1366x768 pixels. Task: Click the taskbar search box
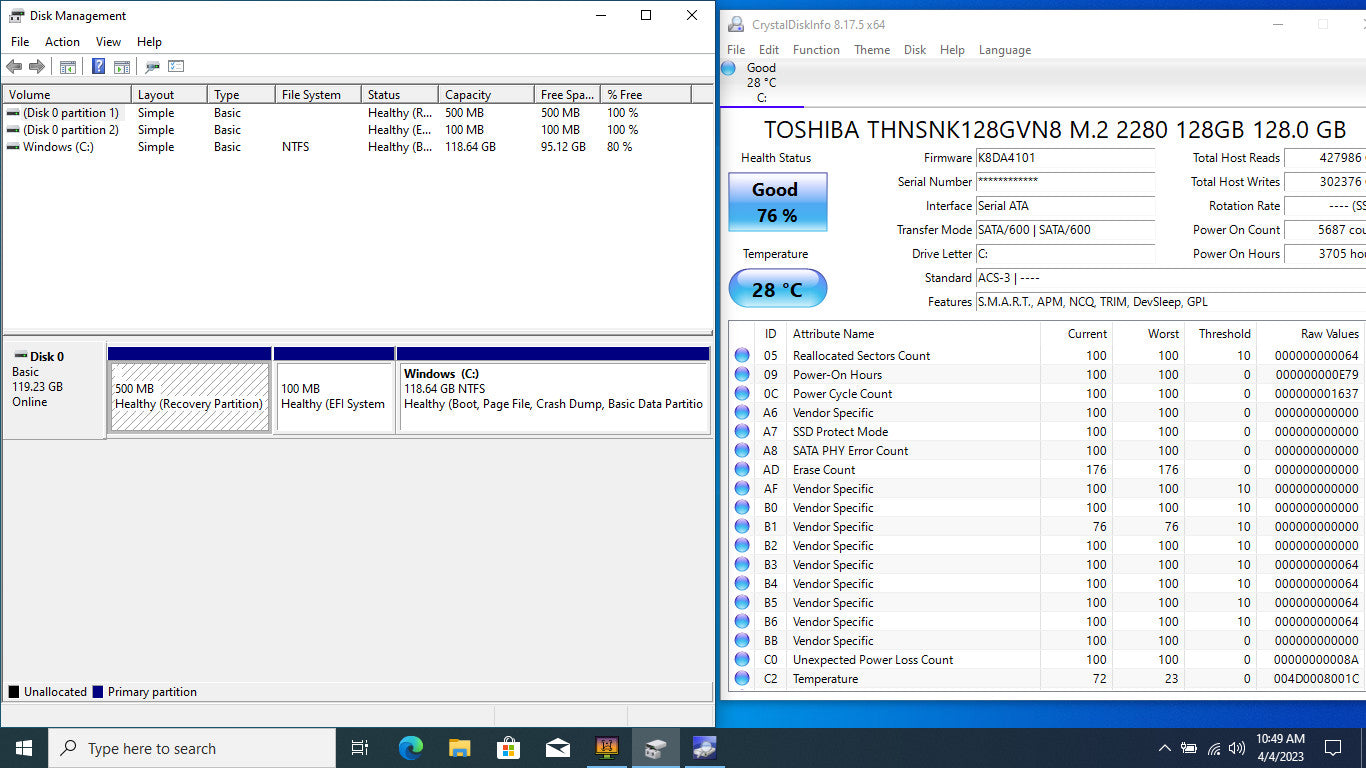(x=190, y=748)
